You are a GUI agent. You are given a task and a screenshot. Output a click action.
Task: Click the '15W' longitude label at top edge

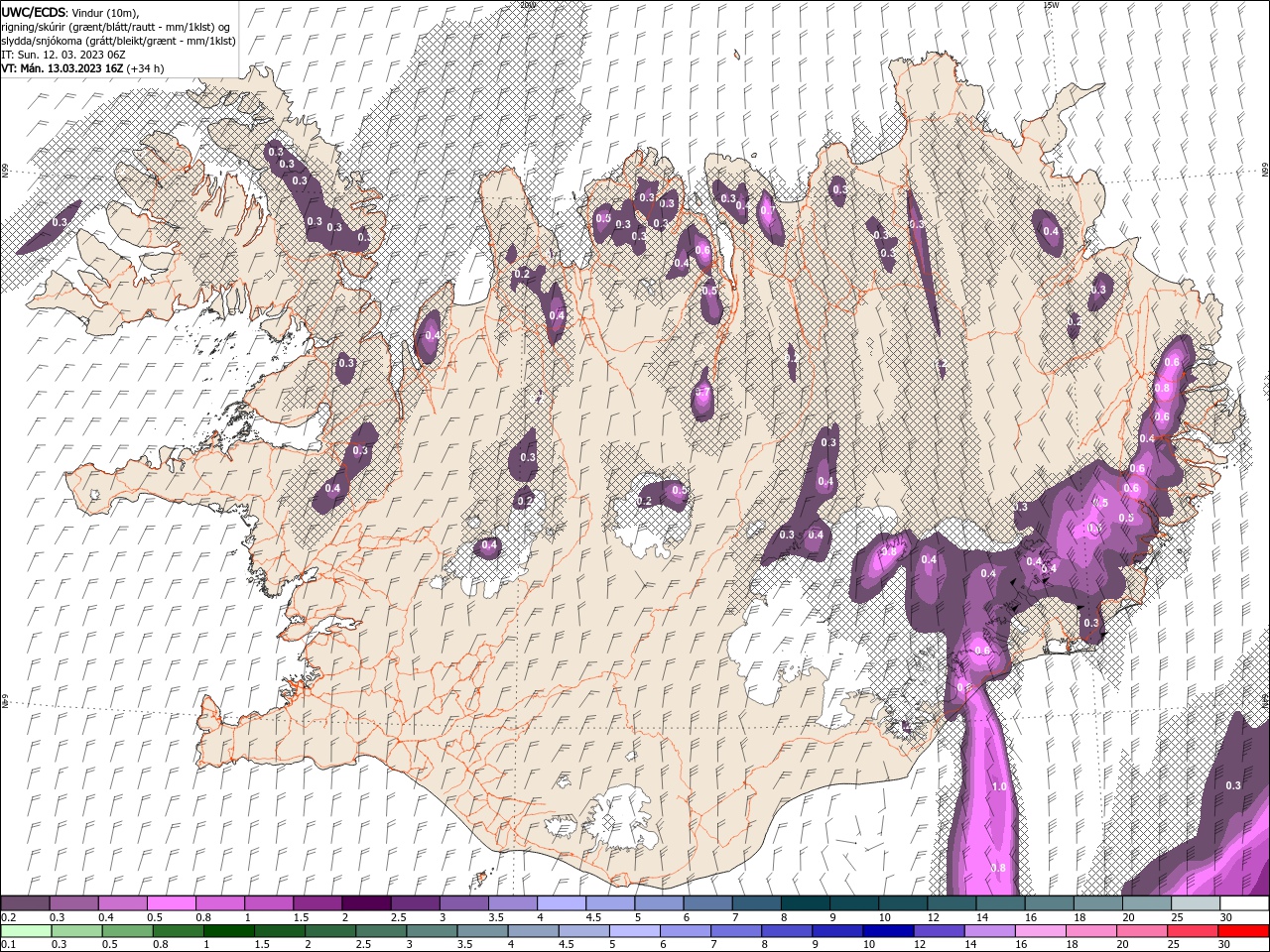click(1051, 5)
